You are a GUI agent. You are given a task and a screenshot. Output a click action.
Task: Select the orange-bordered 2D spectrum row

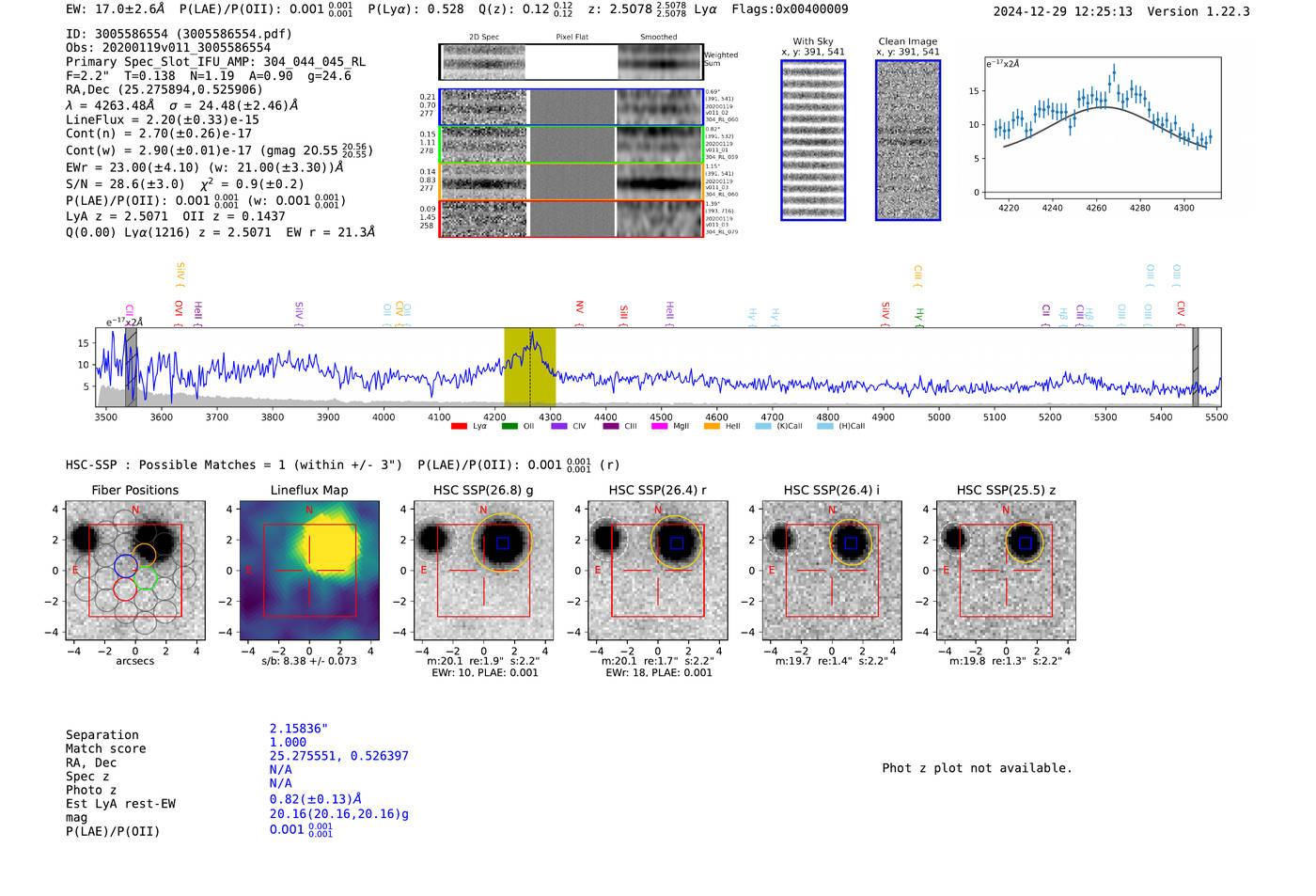572,181
